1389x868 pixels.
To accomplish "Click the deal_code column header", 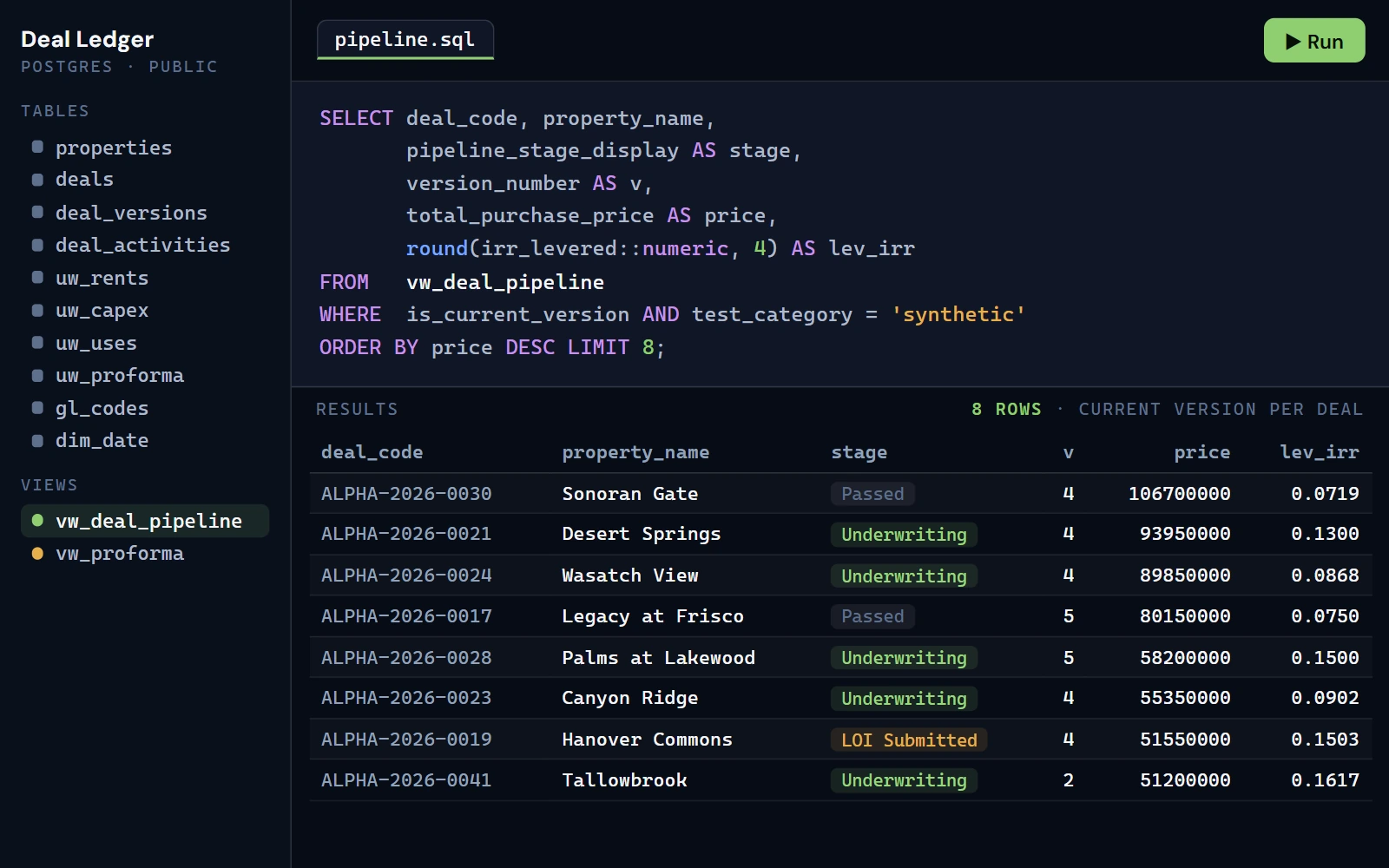I will click(372, 452).
